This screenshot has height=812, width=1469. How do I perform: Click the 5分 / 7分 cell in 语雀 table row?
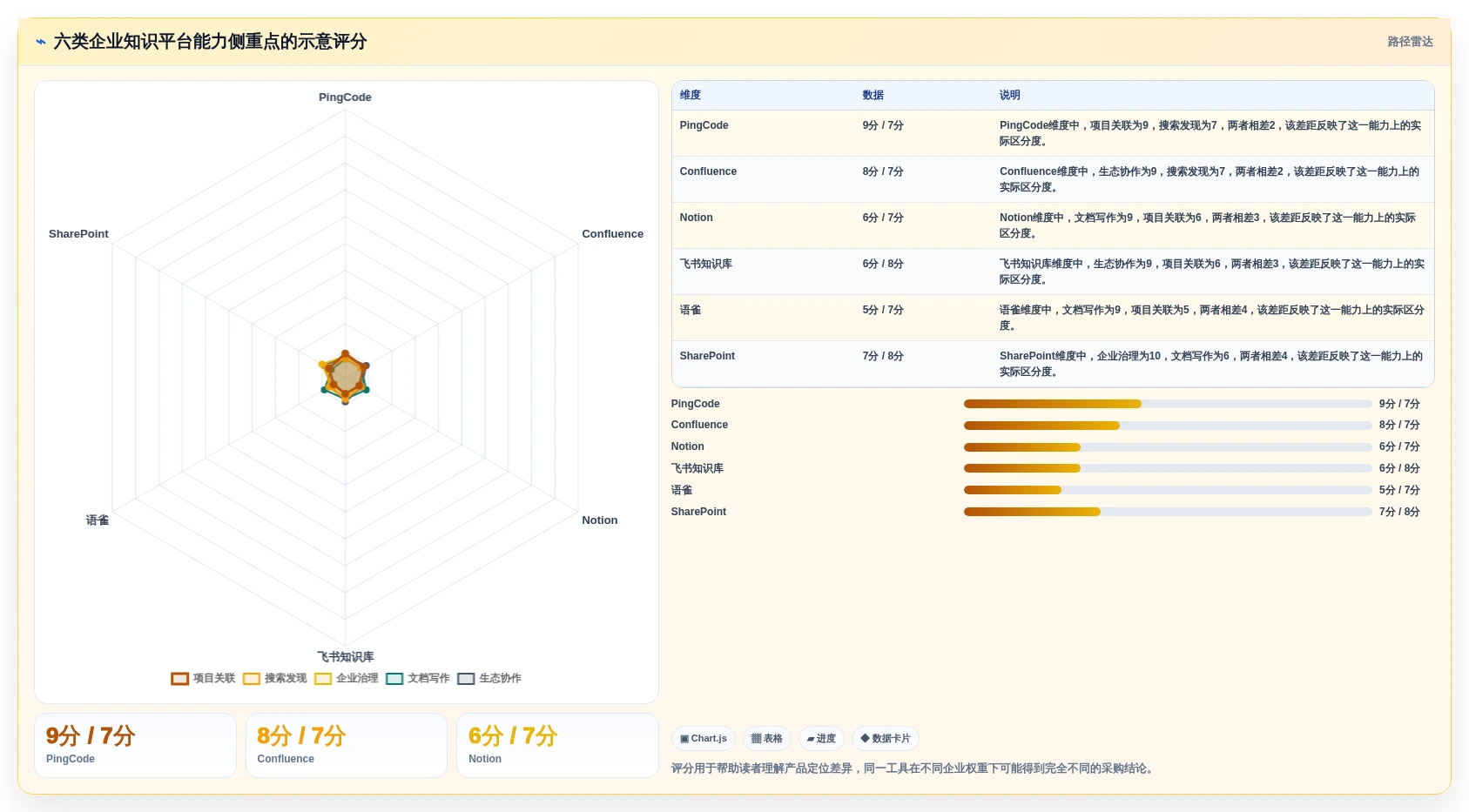click(x=883, y=310)
